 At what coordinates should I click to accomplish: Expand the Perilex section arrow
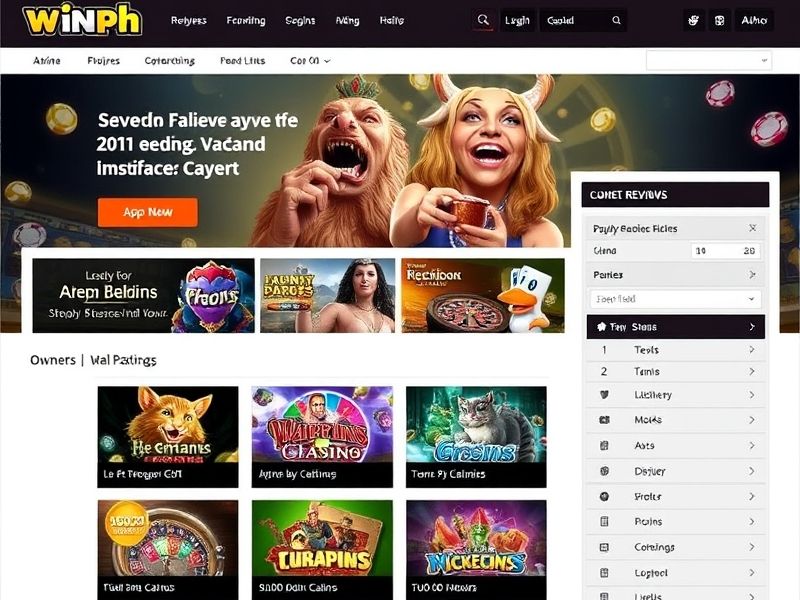752,274
